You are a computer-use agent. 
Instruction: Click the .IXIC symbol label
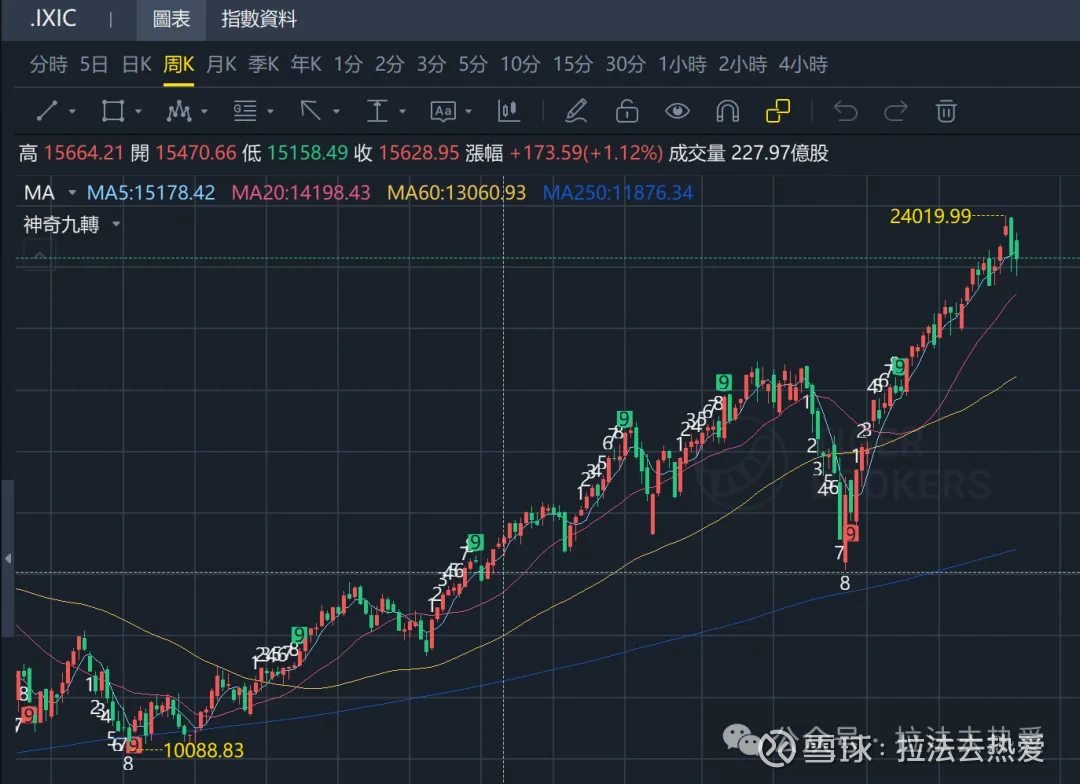point(52,18)
